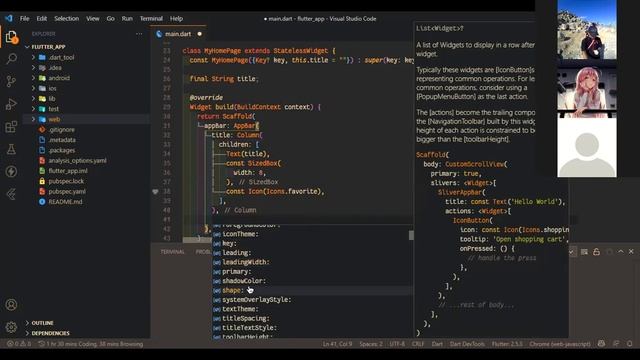Open the .gitignore file
The width and height of the screenshot is (640, 360).
coord(62,129)
